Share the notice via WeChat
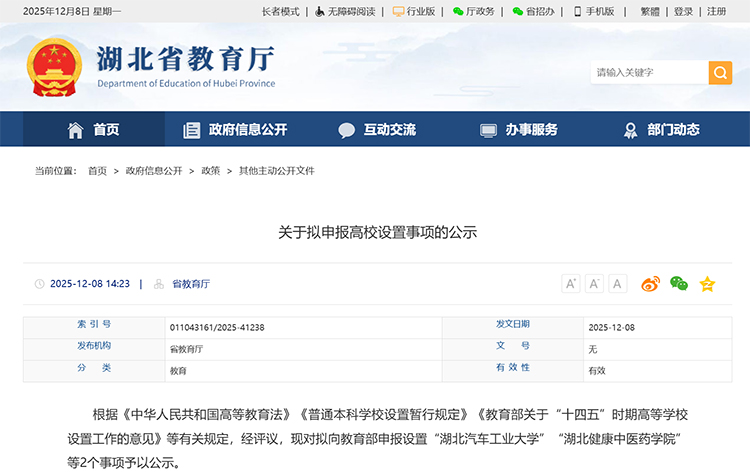Screen dimensions: 750x474 click(679, 284)
